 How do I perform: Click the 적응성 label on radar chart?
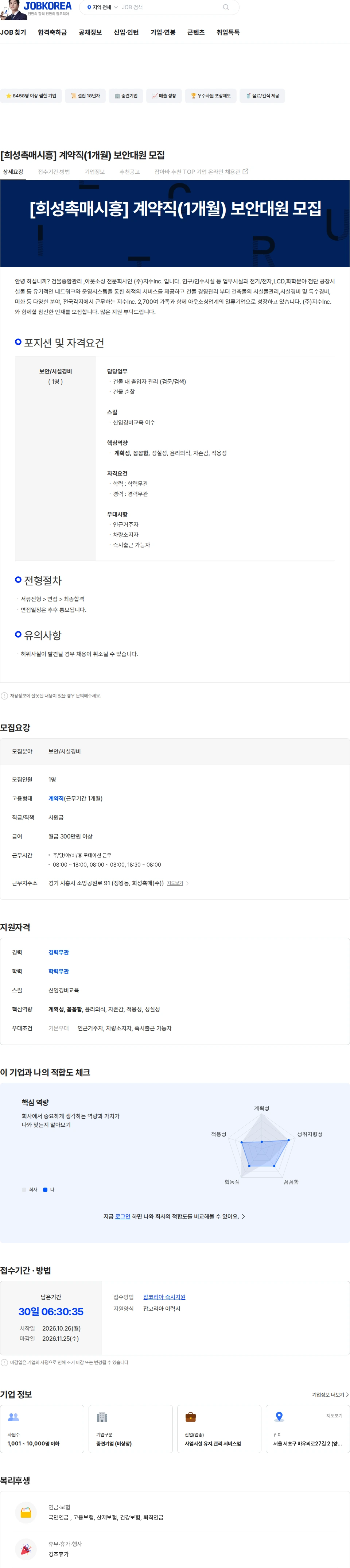coord(218,1134)
